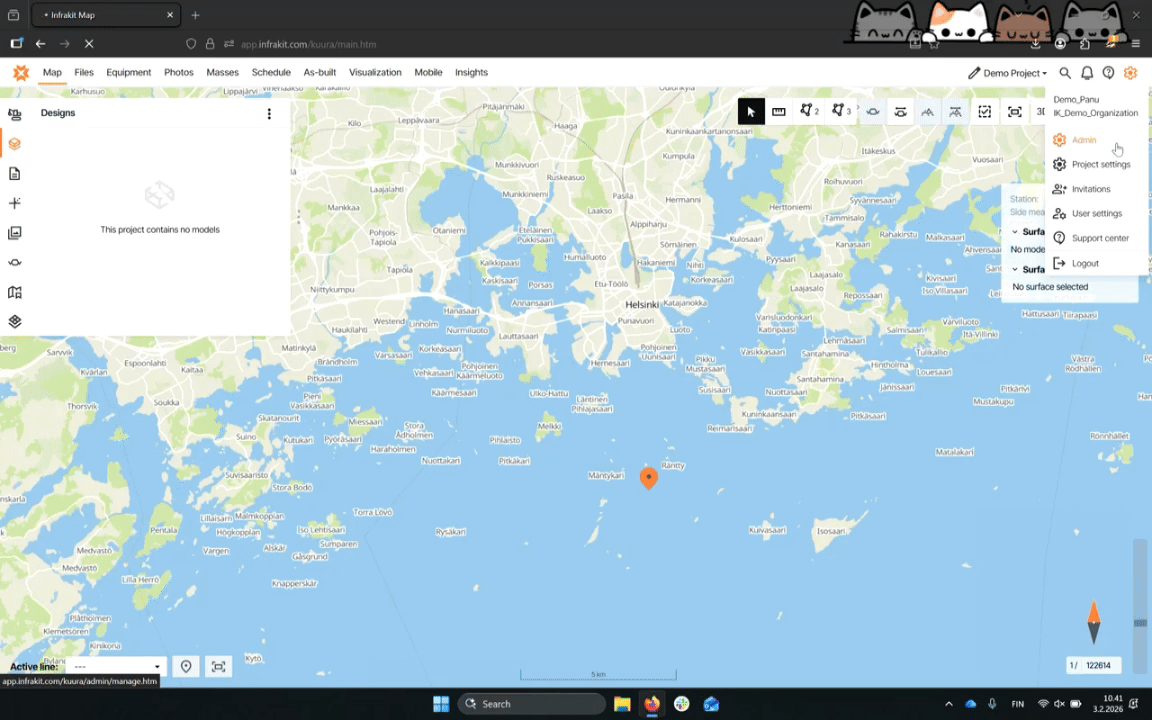Click the Helsinki city label on map
The width and height of the screenshot is (1152, 720).
[641, 304]
